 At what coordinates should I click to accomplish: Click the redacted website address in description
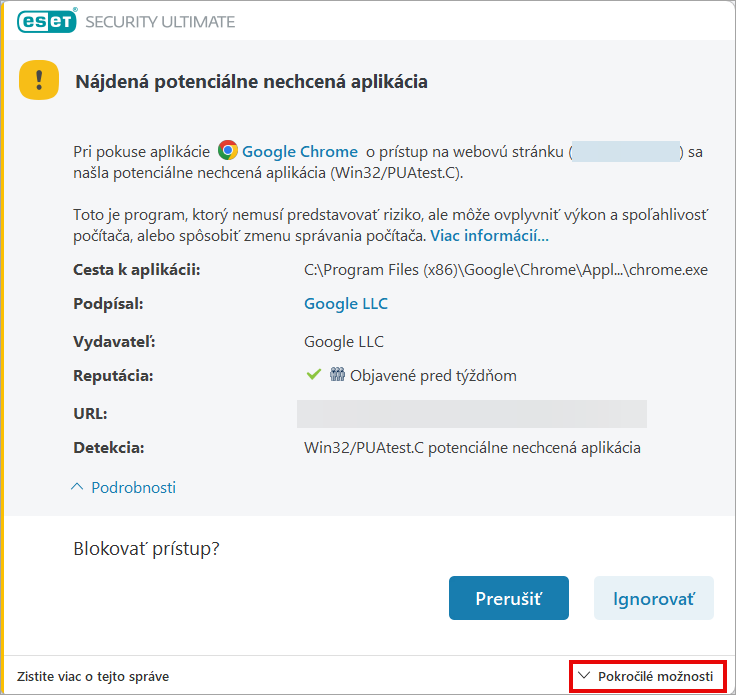pyautogui.click(x=626, y=152)
